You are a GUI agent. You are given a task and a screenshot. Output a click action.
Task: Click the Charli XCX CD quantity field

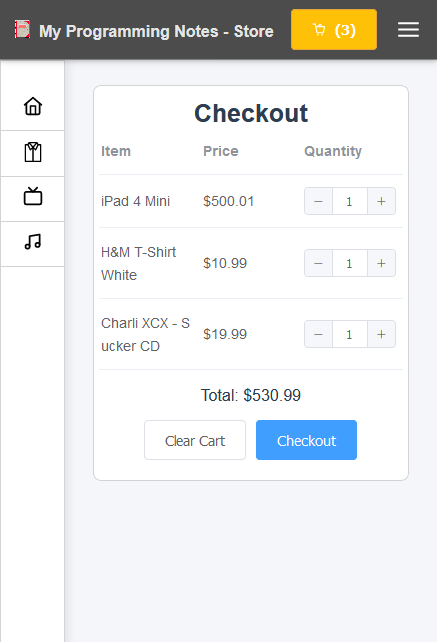pyautogui.click(x=350, y=334)
